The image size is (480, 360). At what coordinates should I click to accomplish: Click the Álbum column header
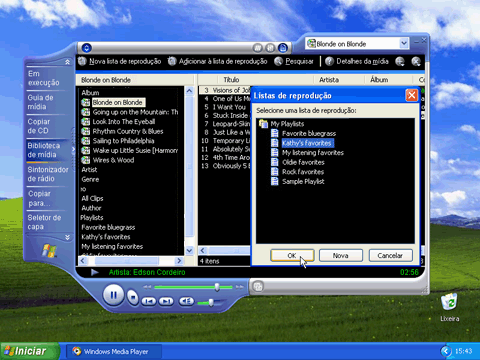point(389,80)
